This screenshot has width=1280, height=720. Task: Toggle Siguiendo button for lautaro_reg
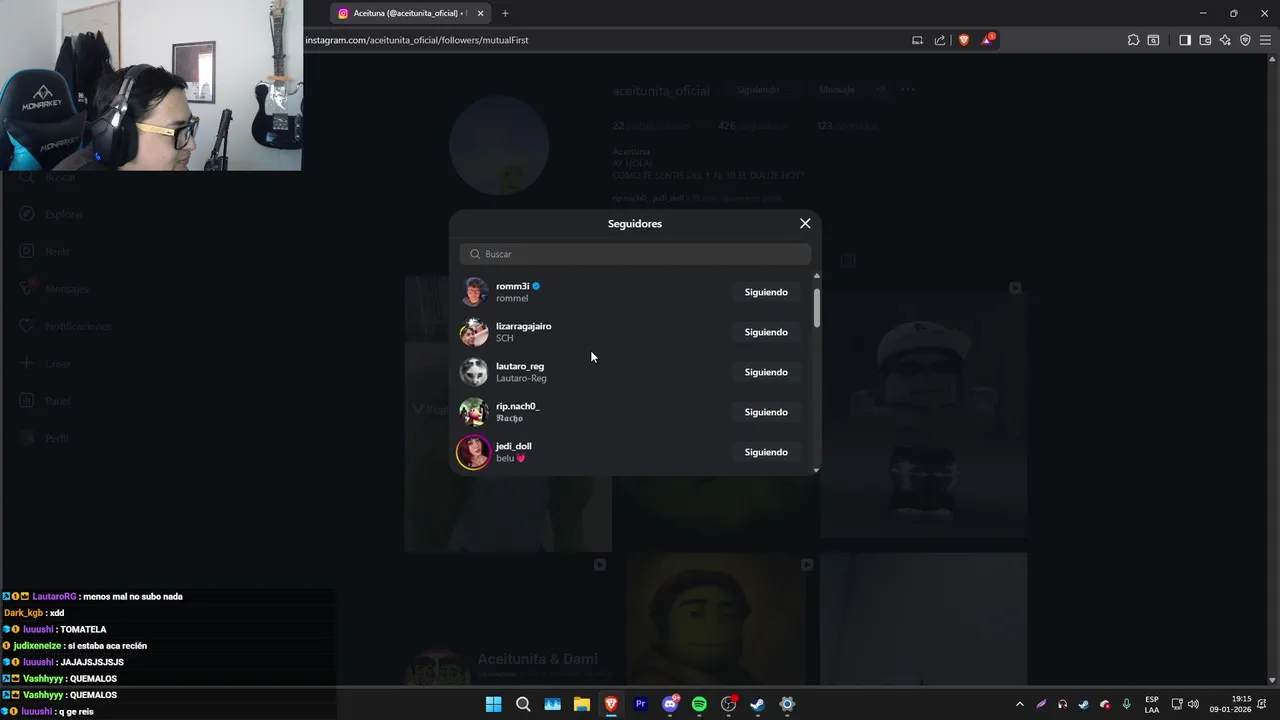coord(766,372)
